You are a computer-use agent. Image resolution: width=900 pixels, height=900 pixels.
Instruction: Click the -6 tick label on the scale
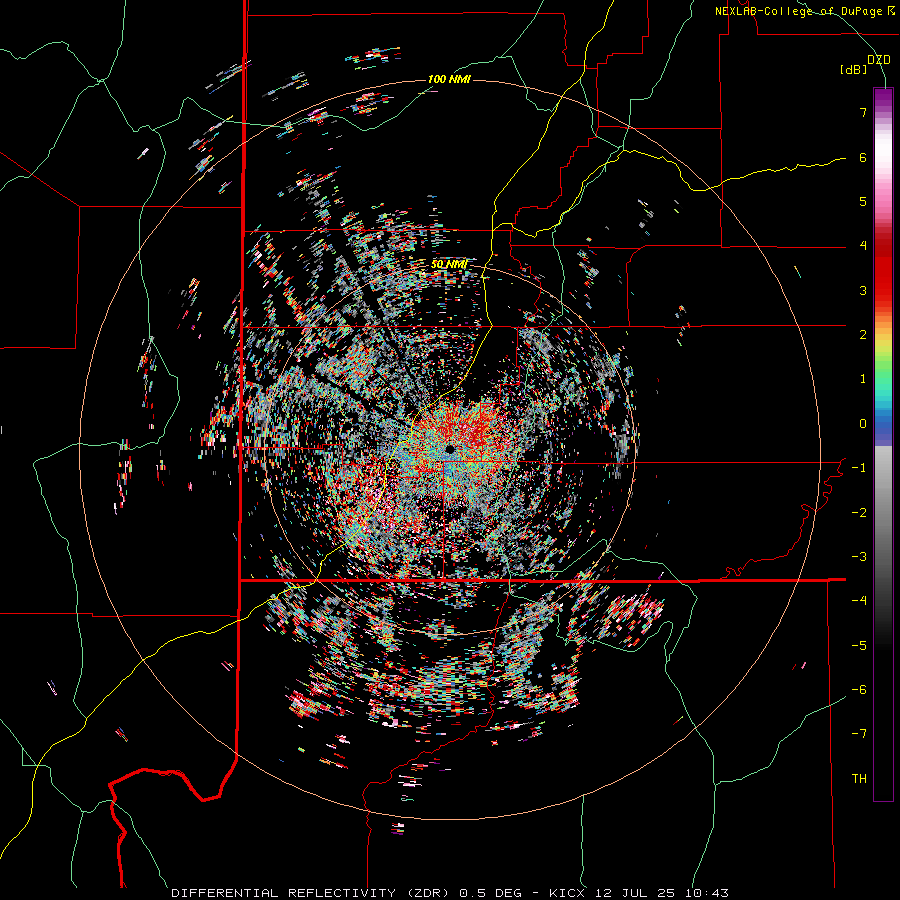859,690
